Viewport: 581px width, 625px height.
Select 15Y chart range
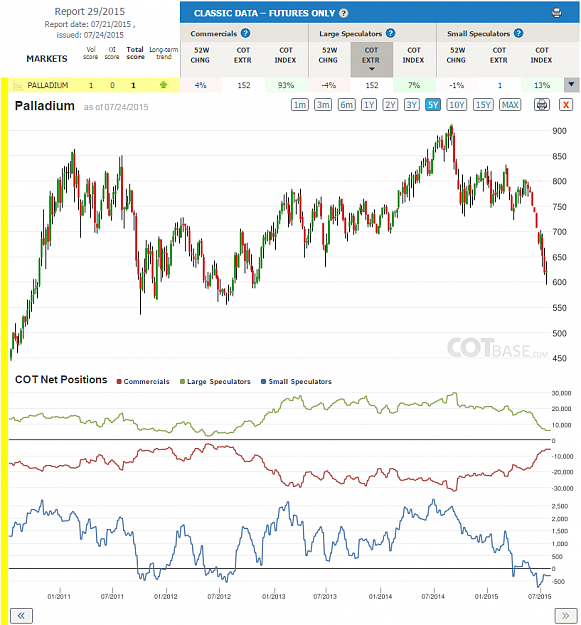click(x=483, y=105)
